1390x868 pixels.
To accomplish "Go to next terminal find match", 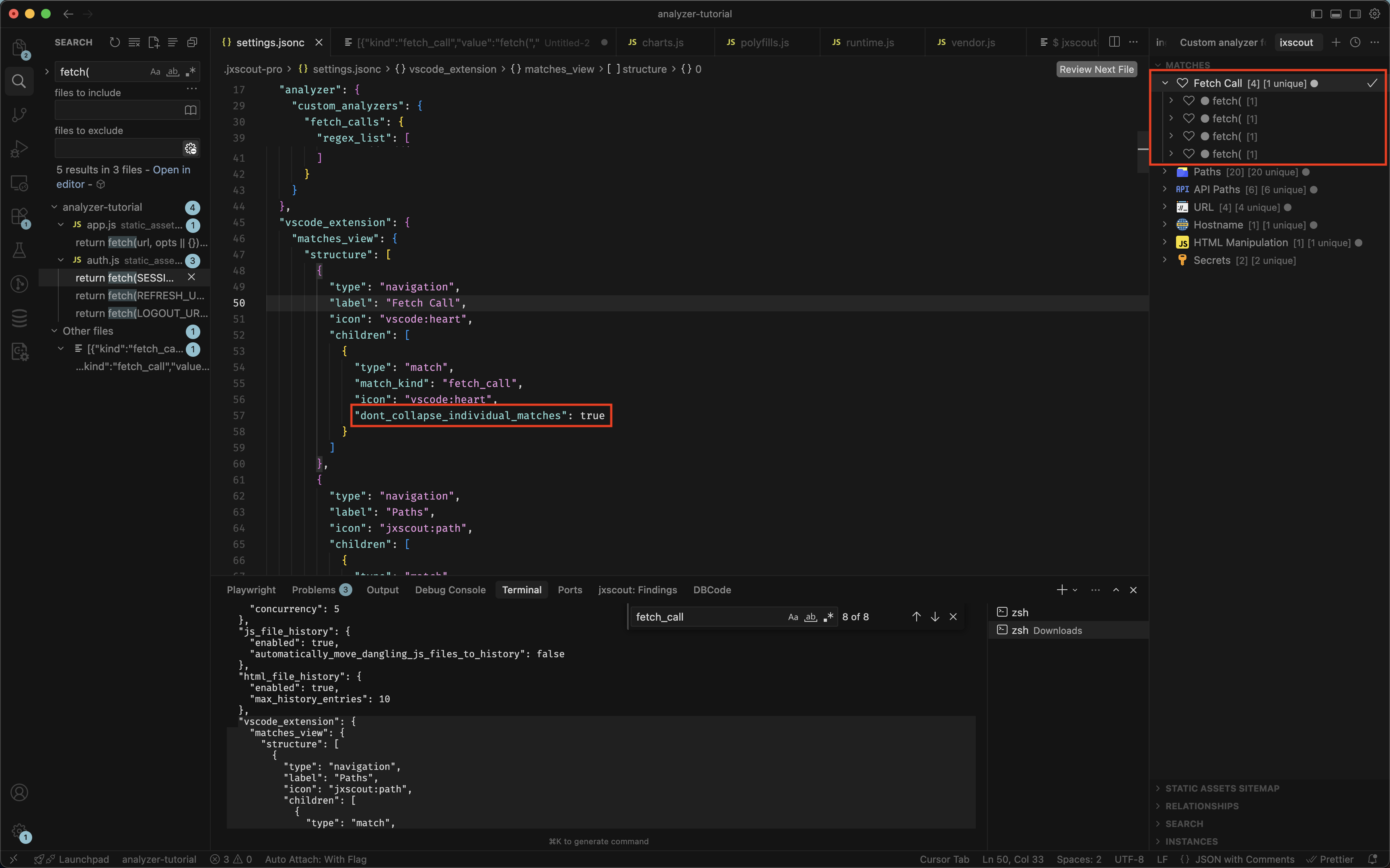I will (x=935, y=617).
